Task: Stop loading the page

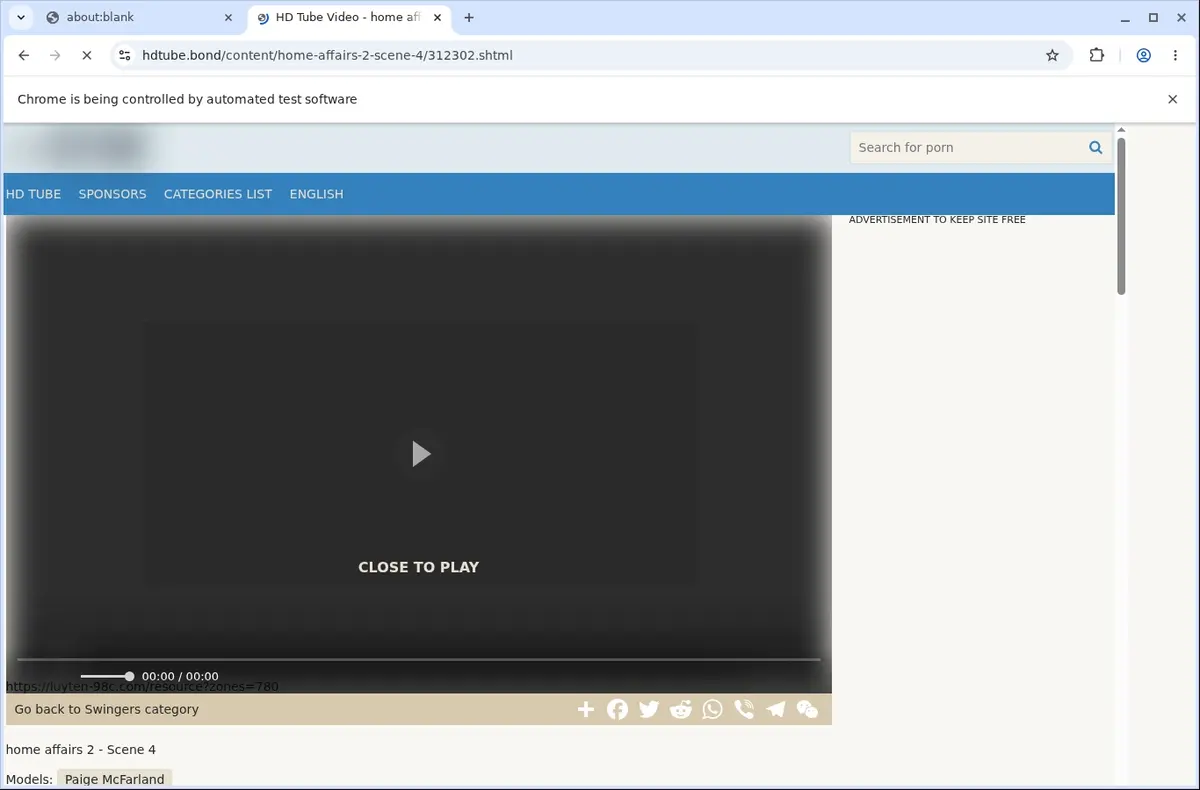Action: [x=86, y=55]
